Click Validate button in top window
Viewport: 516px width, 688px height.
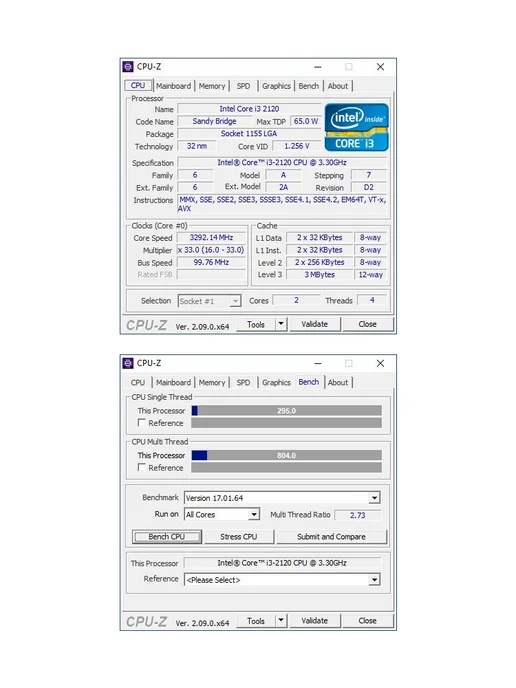[315, 324]
